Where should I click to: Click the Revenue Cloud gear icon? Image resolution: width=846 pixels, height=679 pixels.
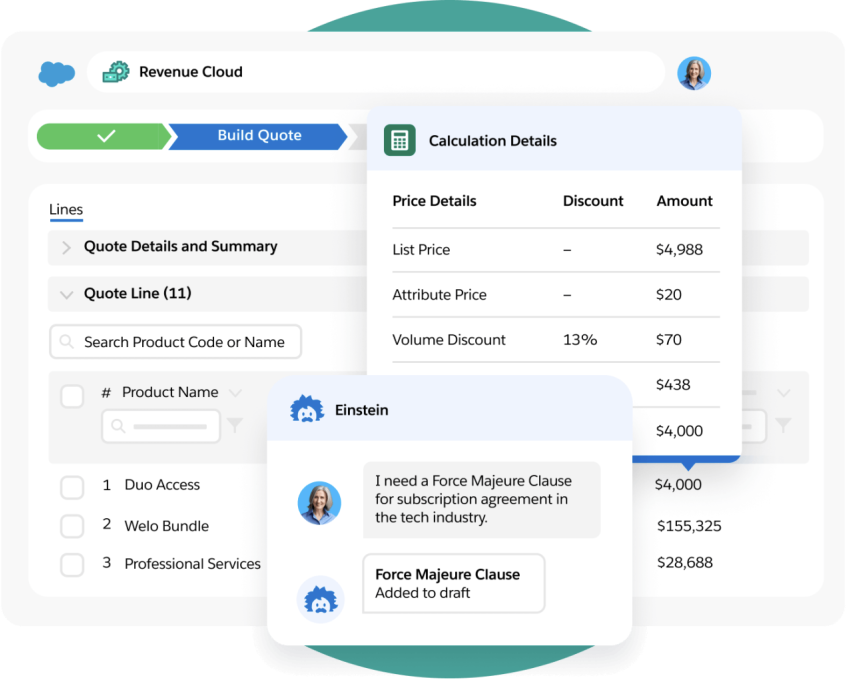coord(116,72)
